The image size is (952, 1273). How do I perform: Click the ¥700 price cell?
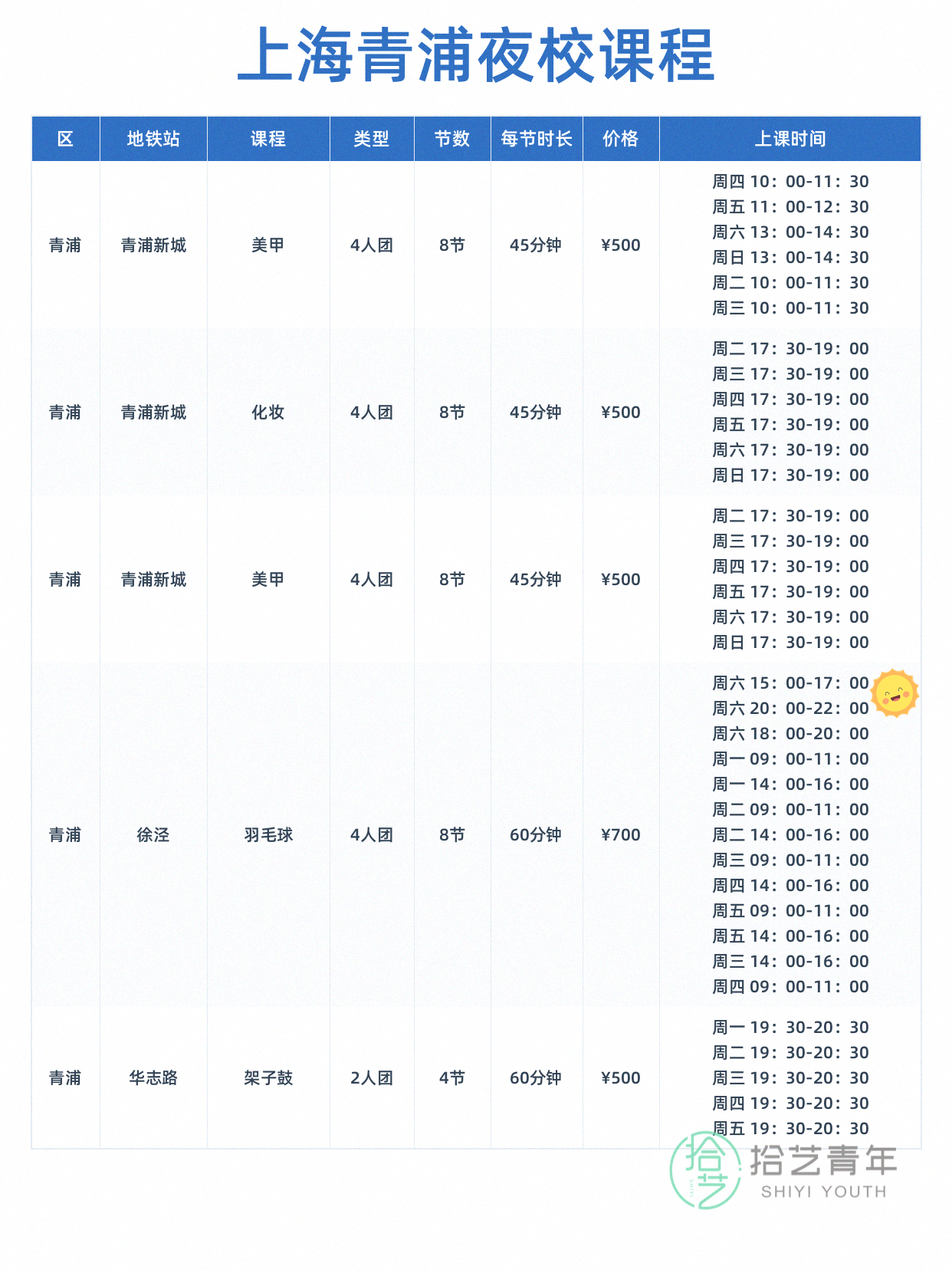tap(621, 835)
